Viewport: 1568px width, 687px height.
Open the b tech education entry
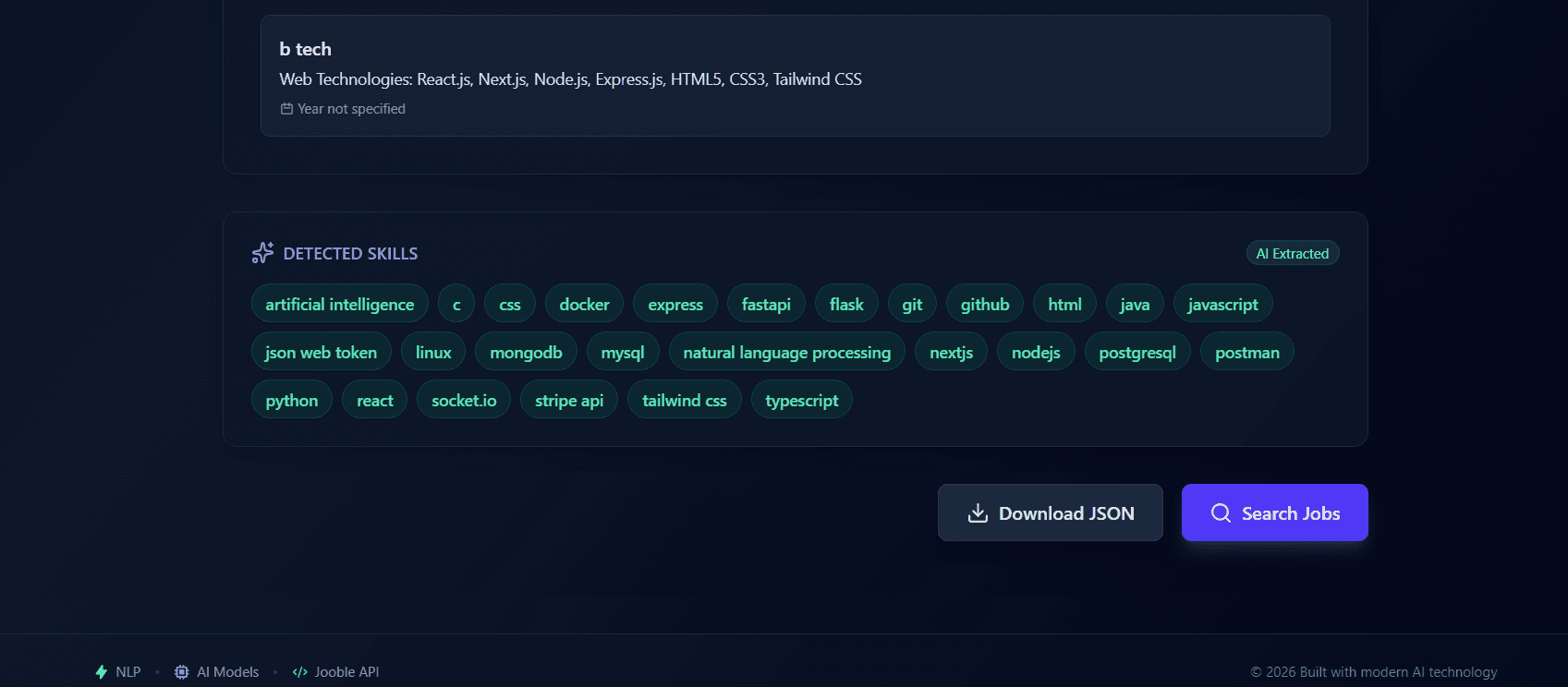(x=795, y=76)
